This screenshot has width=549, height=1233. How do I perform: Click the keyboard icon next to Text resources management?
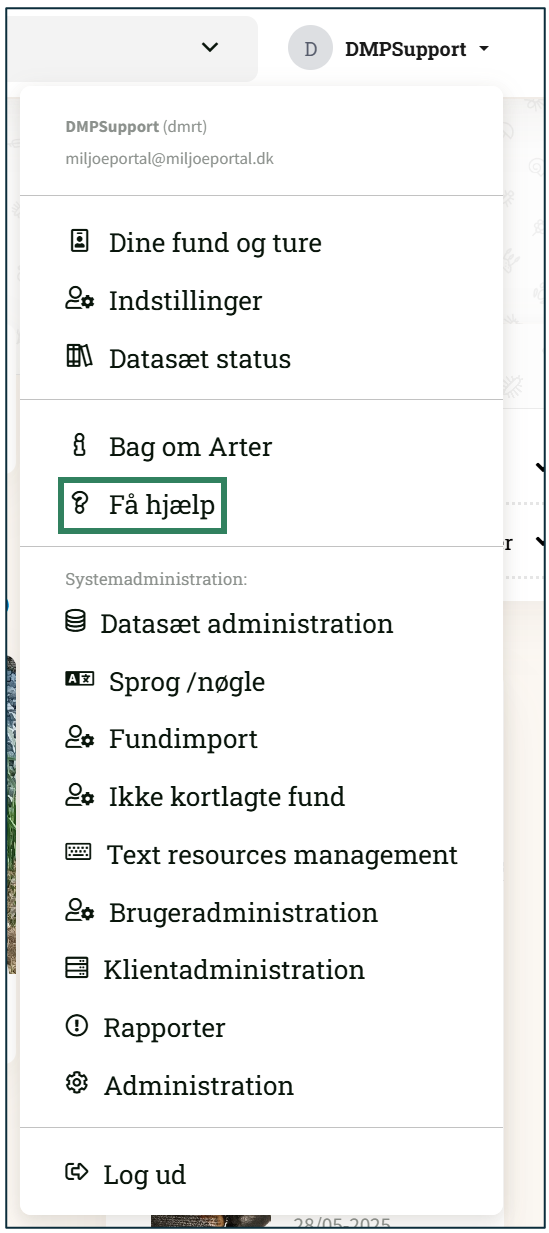click(x=78, y=853)
